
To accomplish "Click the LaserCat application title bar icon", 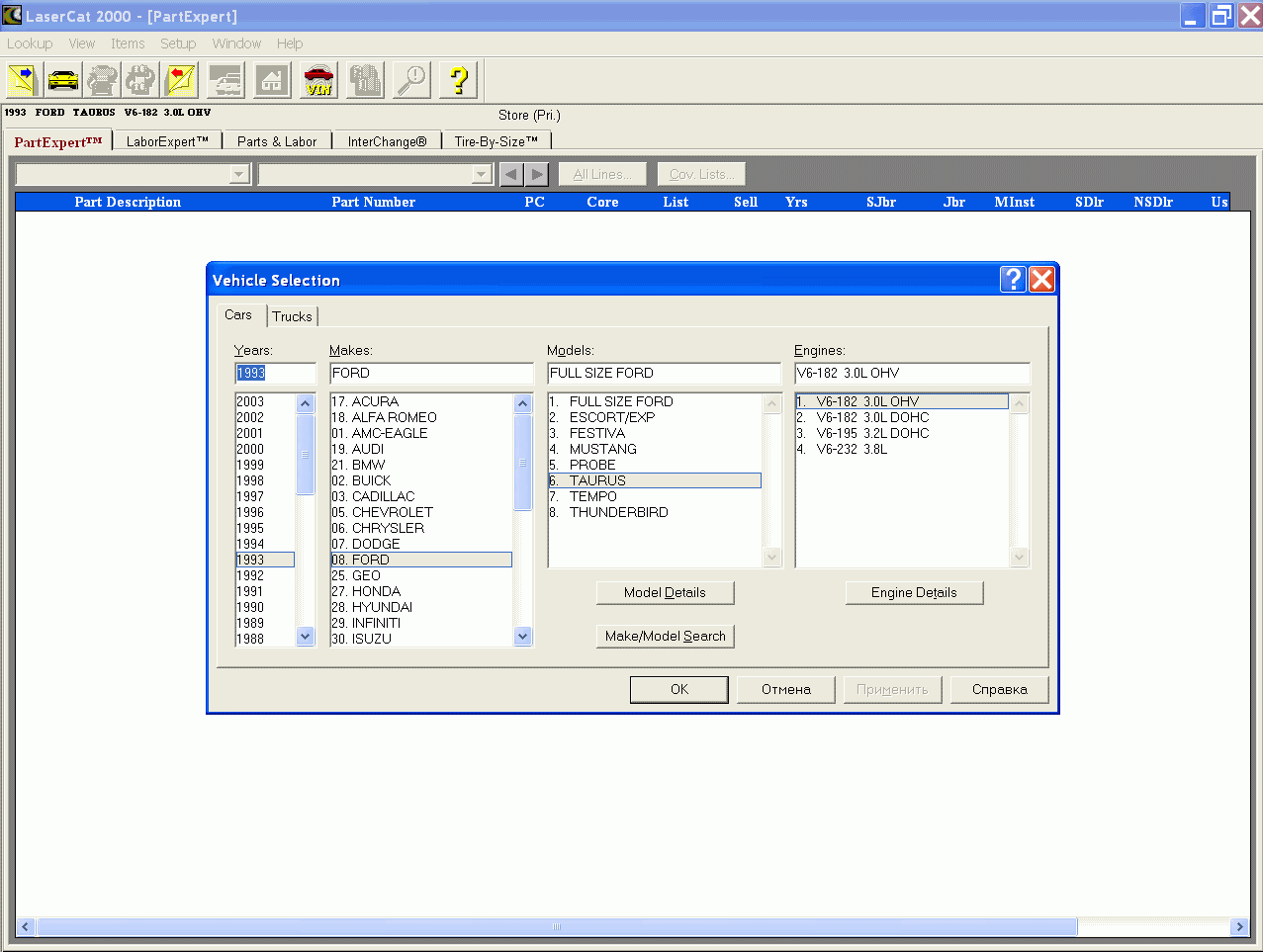I will click(x=12, y=16).
